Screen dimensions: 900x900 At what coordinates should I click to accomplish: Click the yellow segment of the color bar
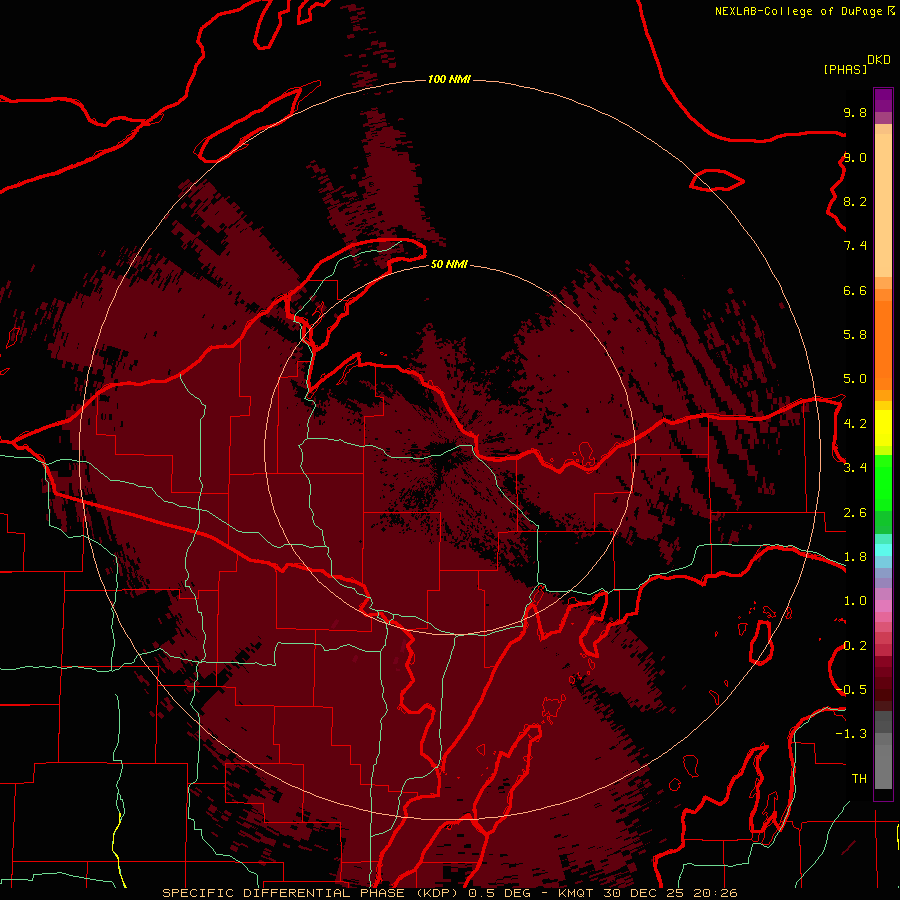point(883,428)
